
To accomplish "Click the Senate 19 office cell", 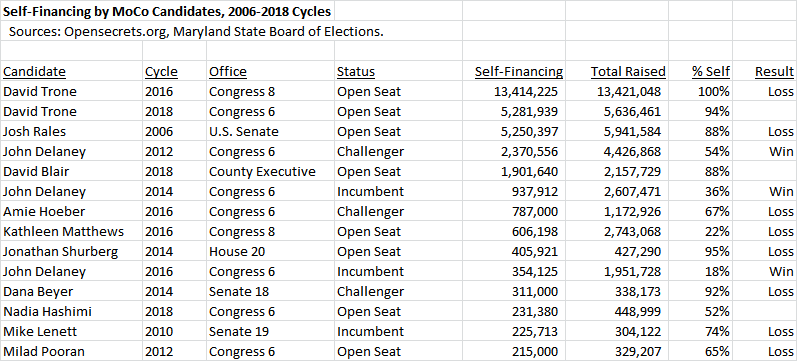I will pyautogui.click(x=270, y=331).
